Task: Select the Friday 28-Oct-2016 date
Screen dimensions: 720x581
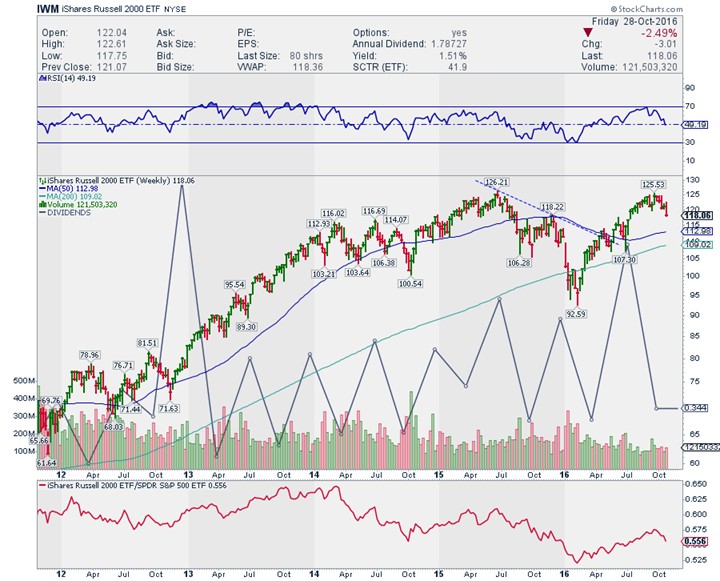Action: [x=634, y=22]
